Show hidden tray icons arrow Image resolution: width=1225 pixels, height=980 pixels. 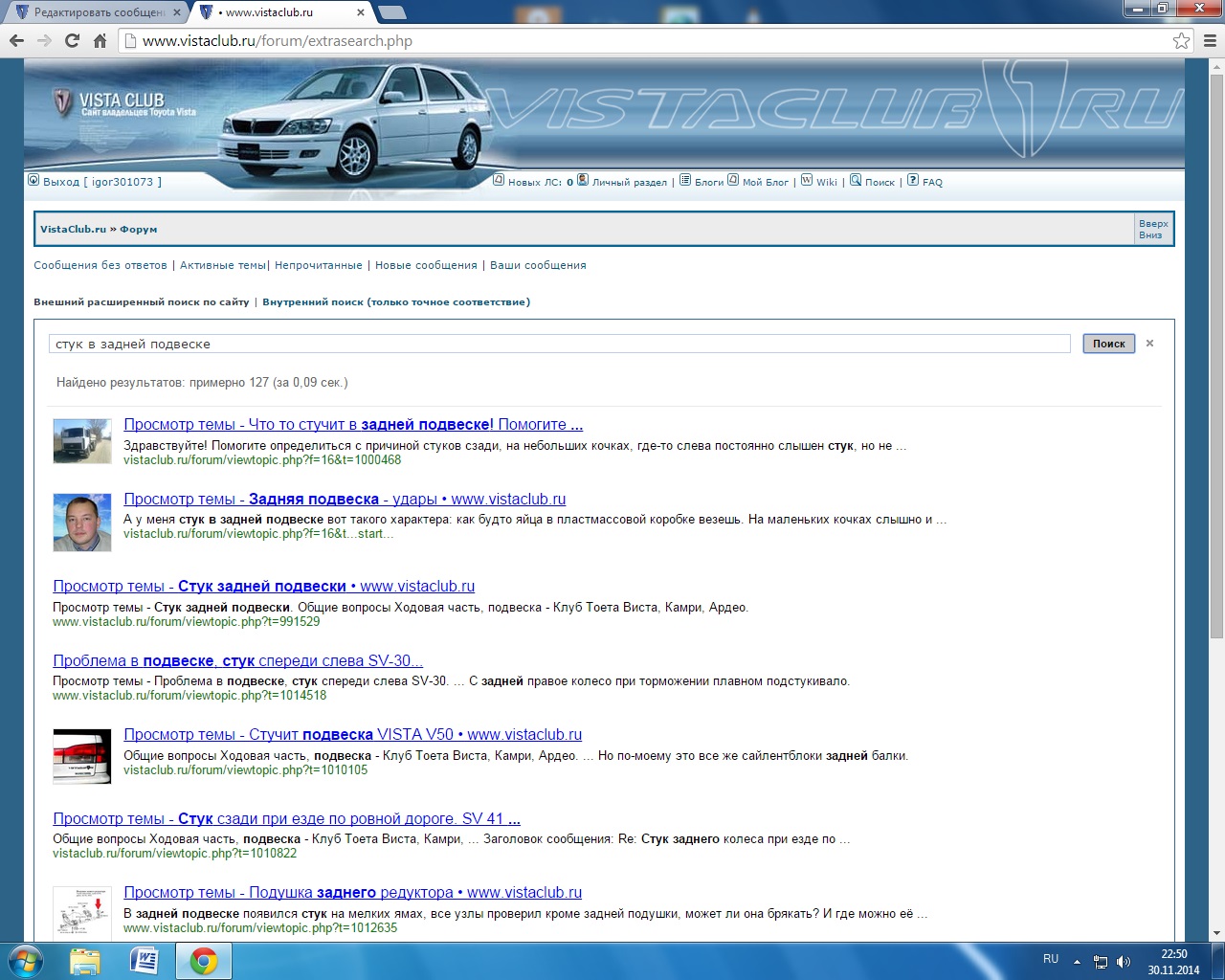pyautogui.click(x=1077, y=962)
